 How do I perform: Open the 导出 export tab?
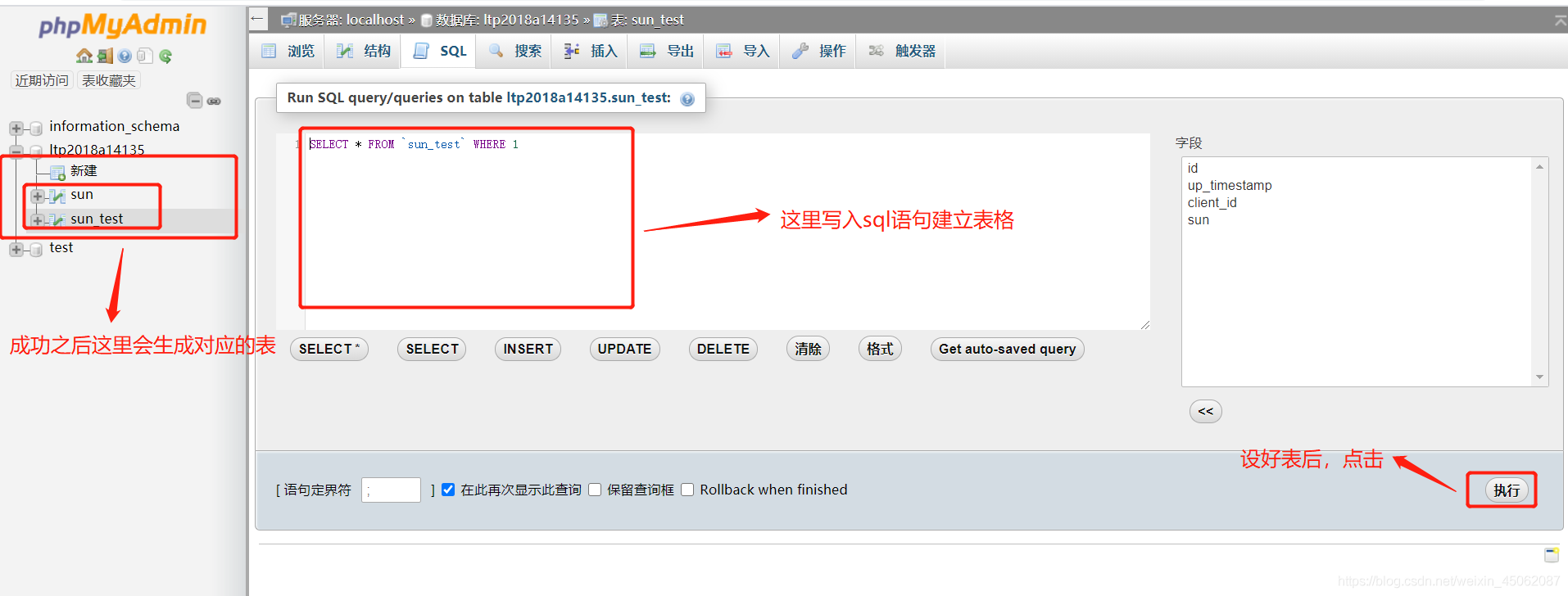pos(667,51)
